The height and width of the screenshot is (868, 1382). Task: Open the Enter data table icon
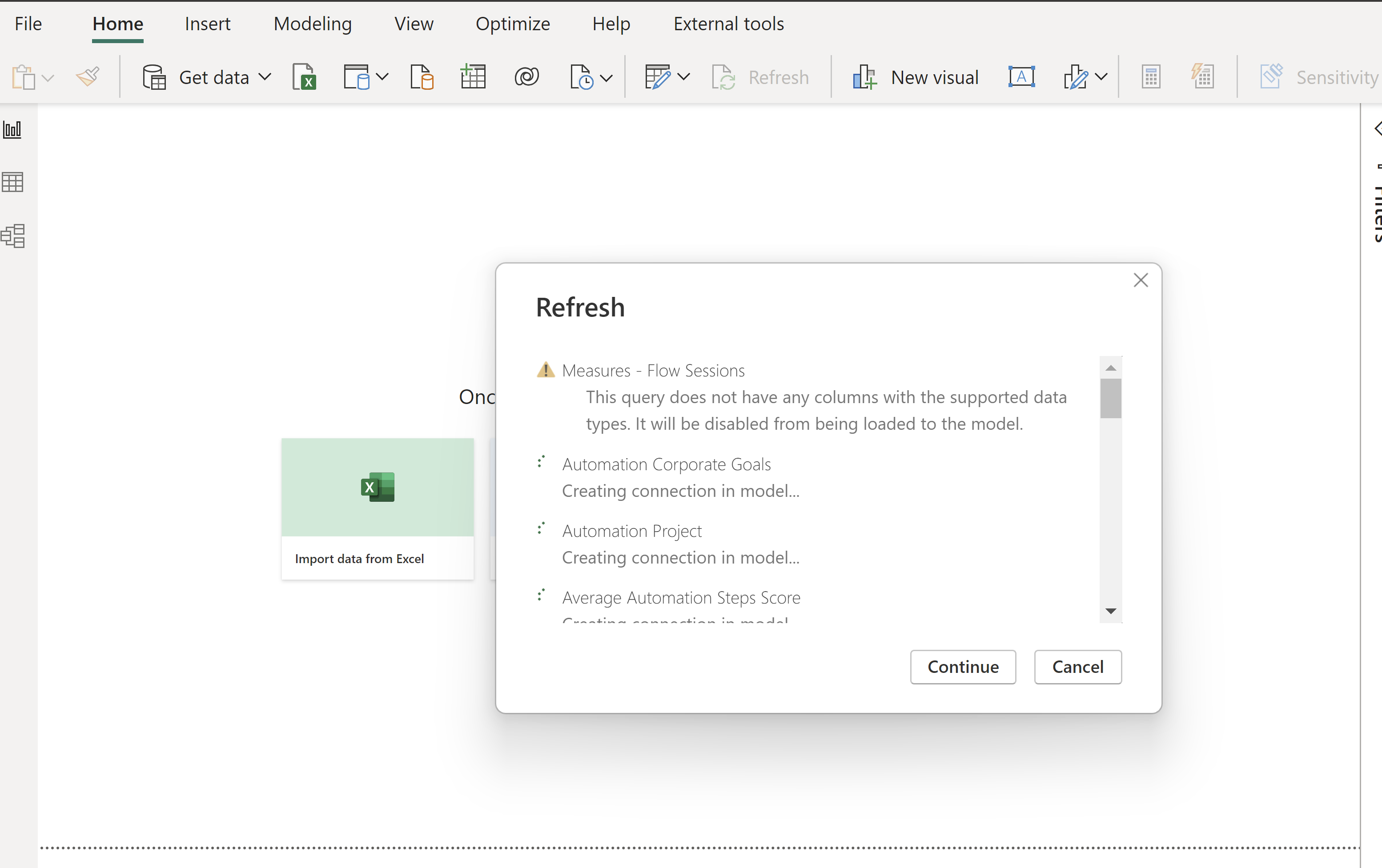473,77
